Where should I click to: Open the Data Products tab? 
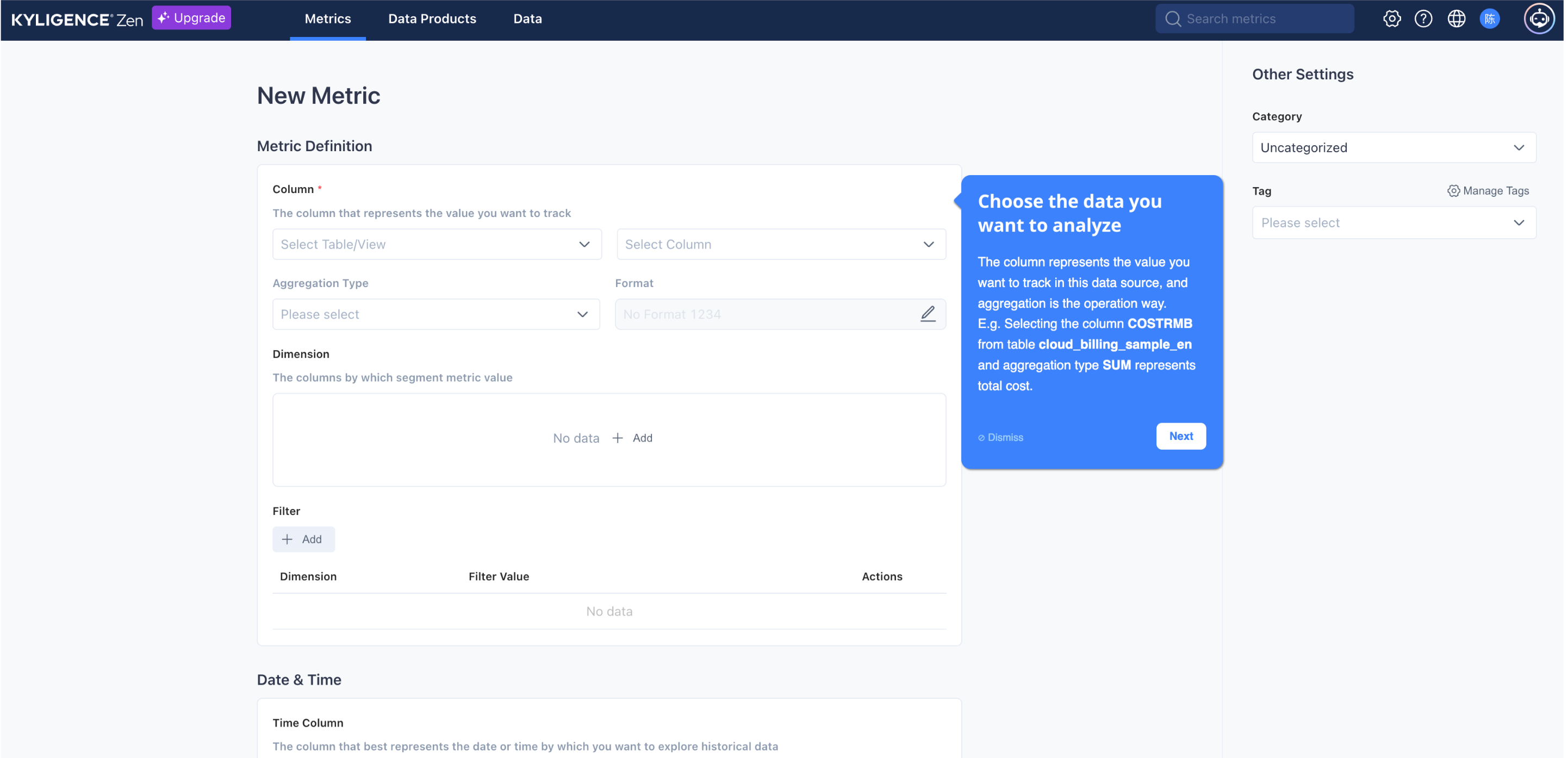(432, 19)
